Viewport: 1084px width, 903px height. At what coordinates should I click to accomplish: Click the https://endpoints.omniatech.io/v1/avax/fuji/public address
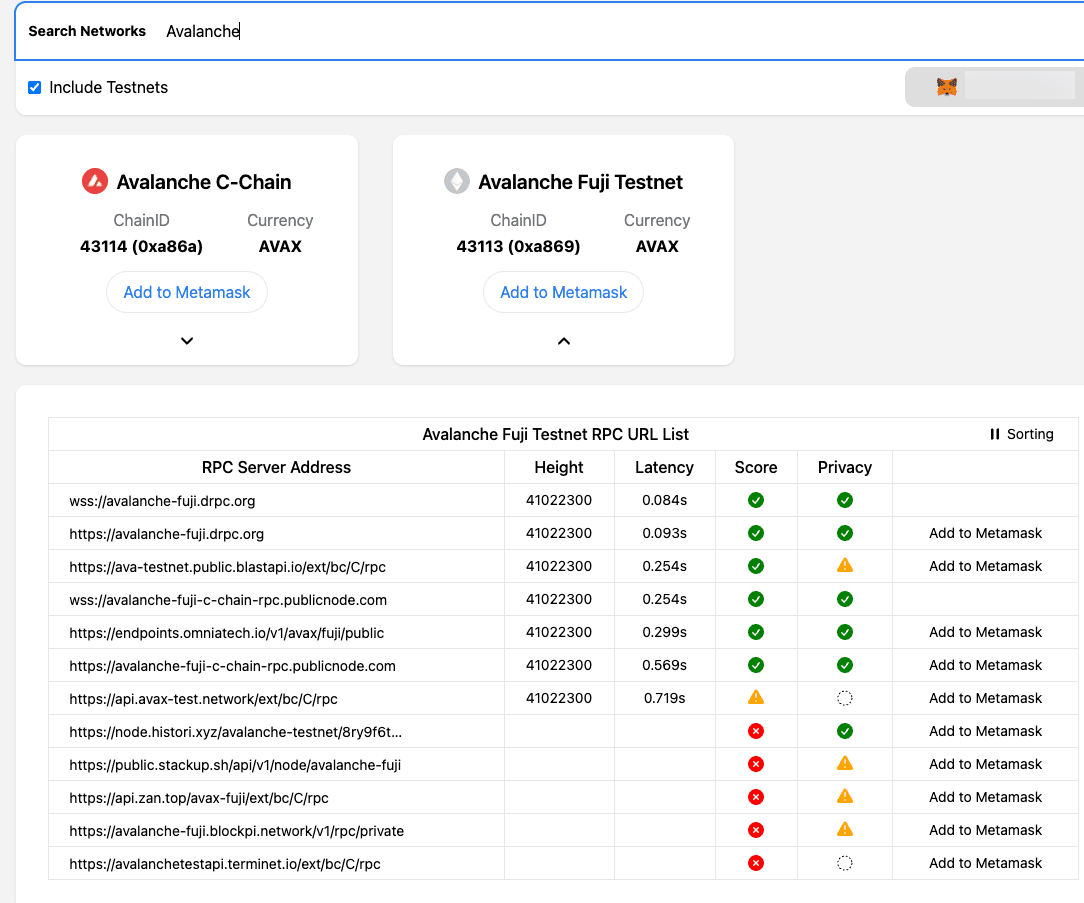click(x=226, y=633)
